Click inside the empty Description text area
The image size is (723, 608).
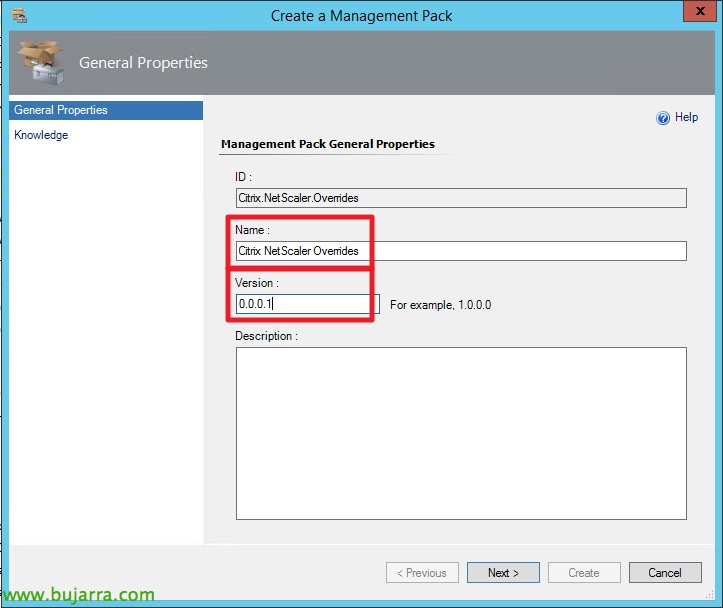[461, 433]
